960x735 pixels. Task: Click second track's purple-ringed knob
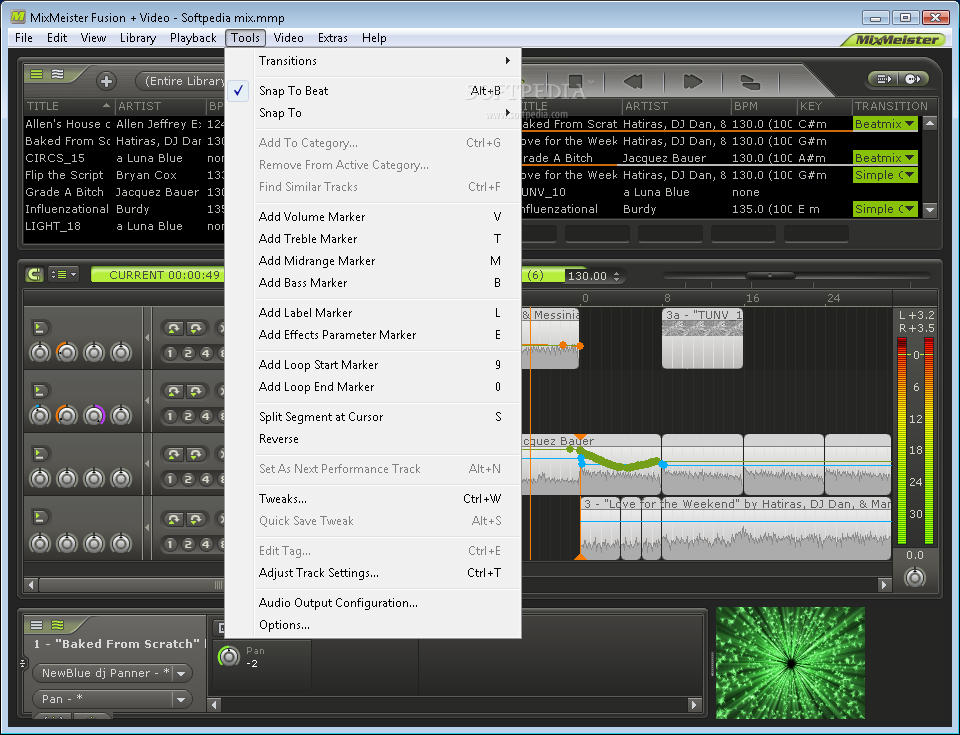(x=94, y=415)
